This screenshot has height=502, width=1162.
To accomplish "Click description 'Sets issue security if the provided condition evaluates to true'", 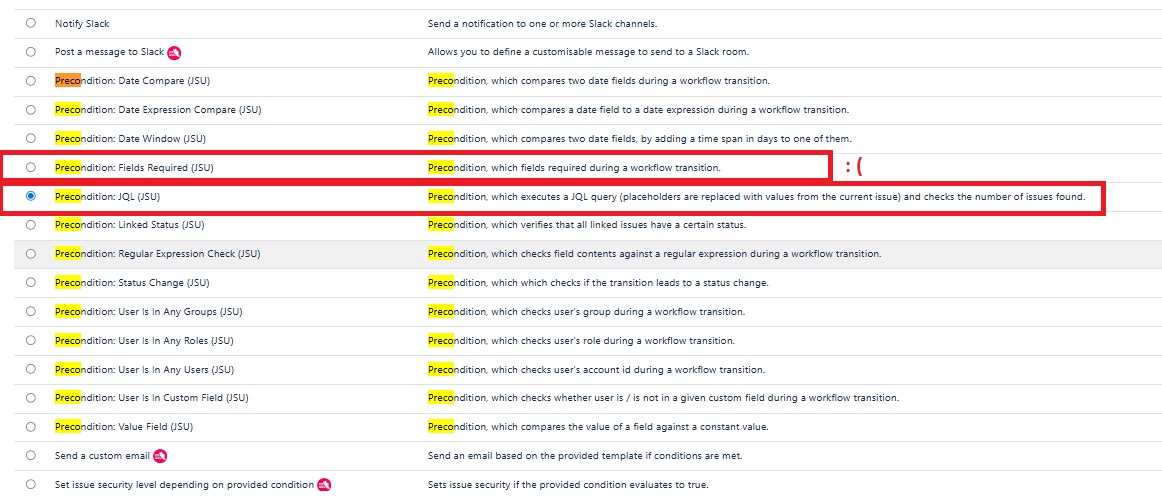I will [x=568, y=485].
